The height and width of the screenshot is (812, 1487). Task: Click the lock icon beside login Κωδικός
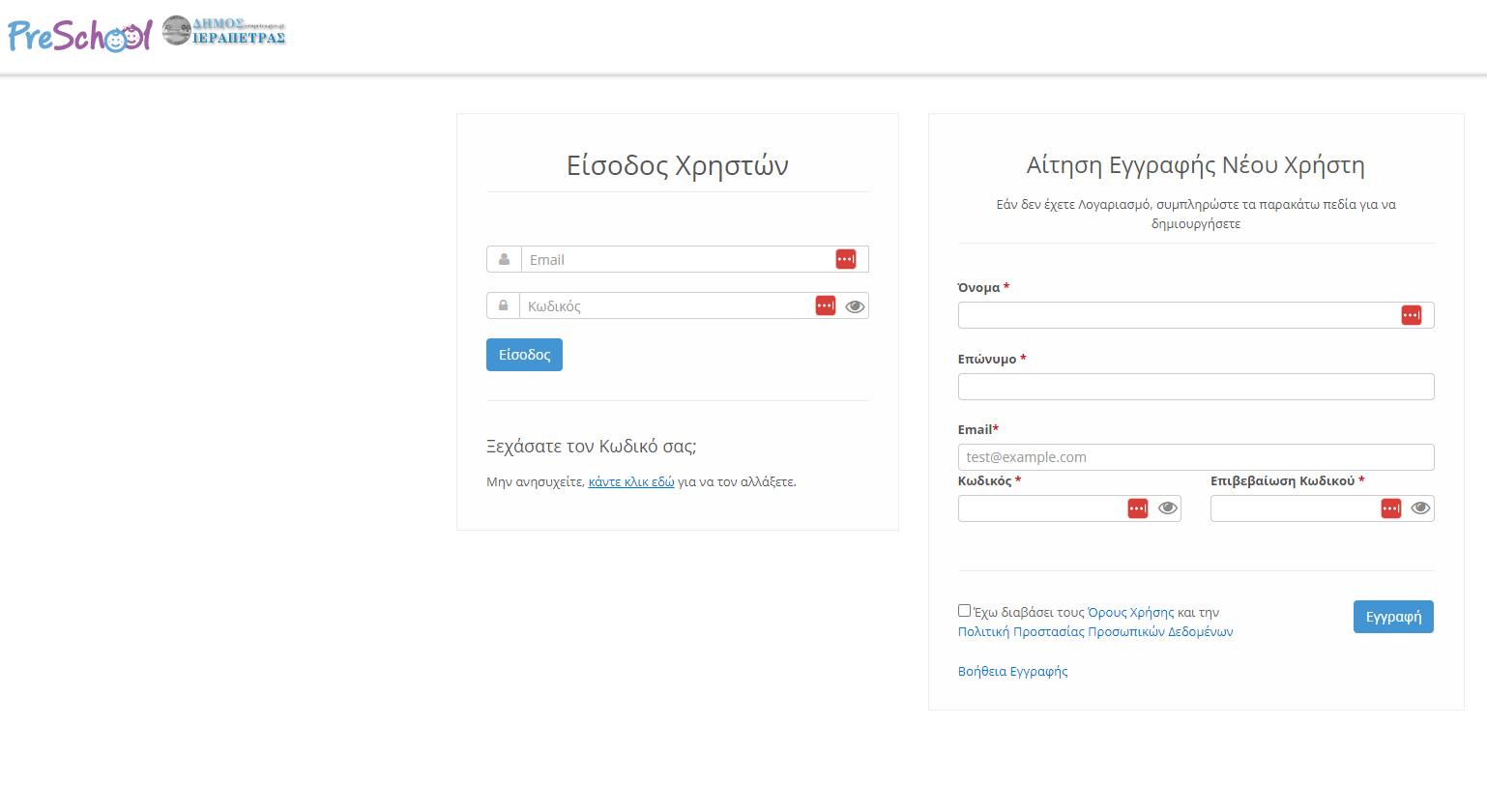pyautogui.click(x=503, y=305)
